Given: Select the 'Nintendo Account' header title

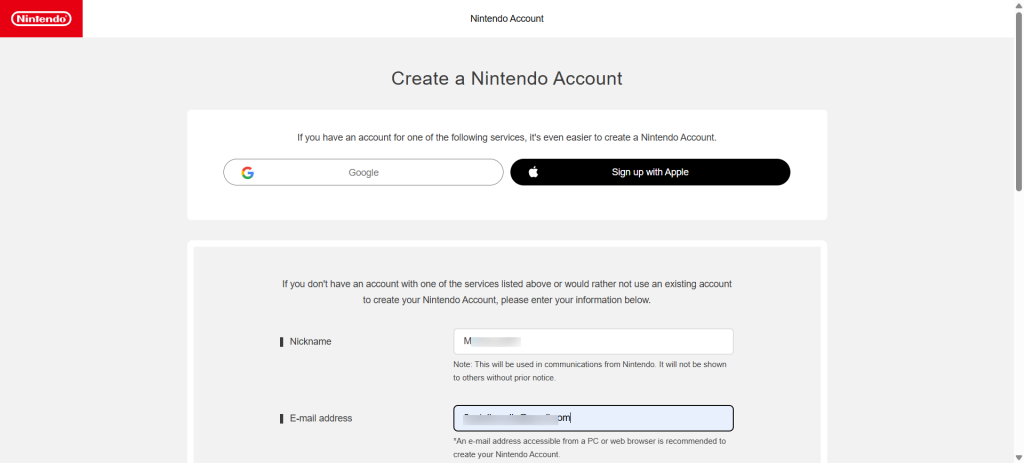Looking at the screenshot, I should pos(507,19).
